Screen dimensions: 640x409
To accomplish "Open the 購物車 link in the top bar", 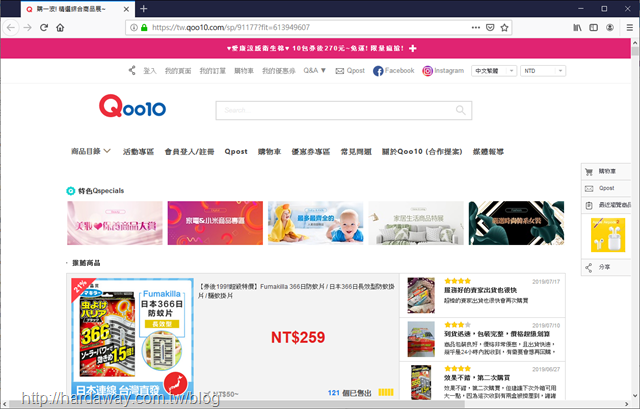I will click(x=244, y=71).
